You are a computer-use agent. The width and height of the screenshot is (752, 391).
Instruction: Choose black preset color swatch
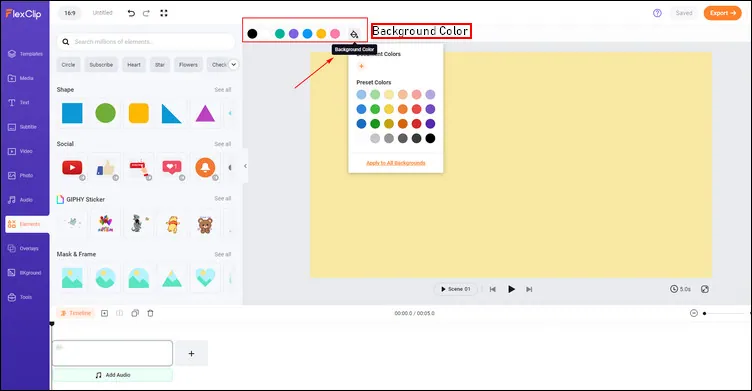tap(430, 138)
